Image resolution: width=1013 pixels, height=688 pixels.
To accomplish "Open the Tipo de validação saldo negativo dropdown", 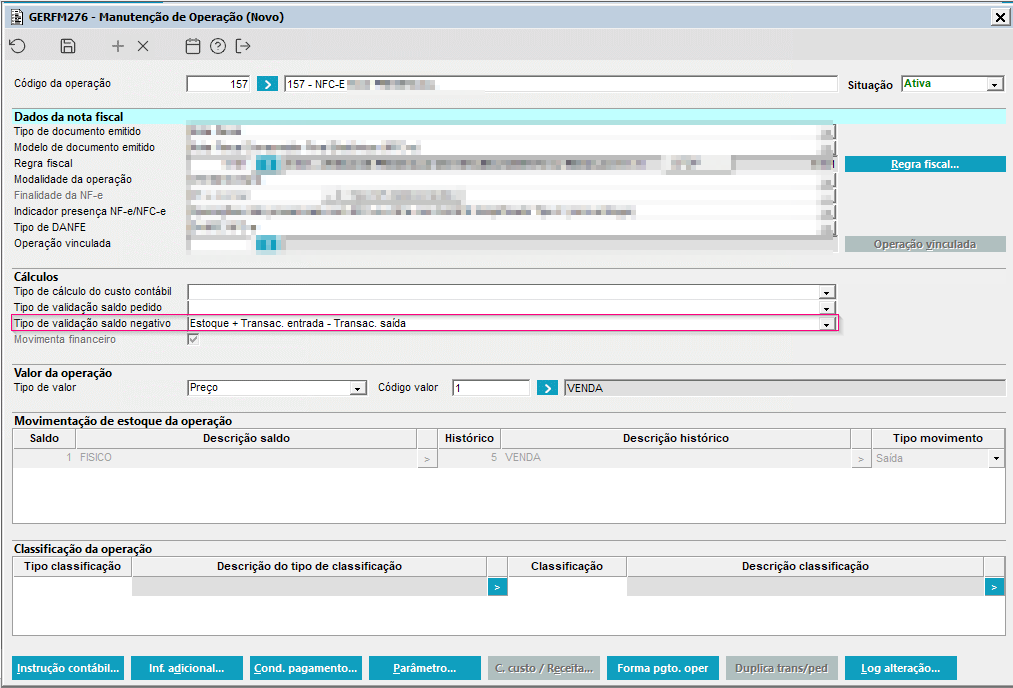I will click(x=826, y=324).
